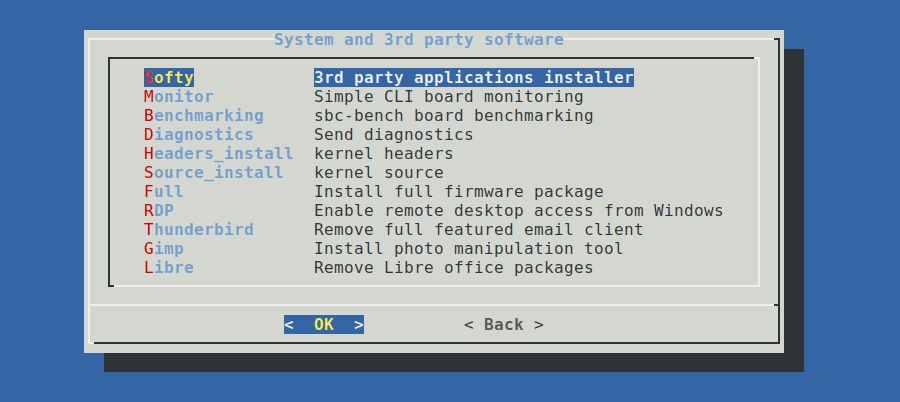Select the Headers_install entry

219,154
